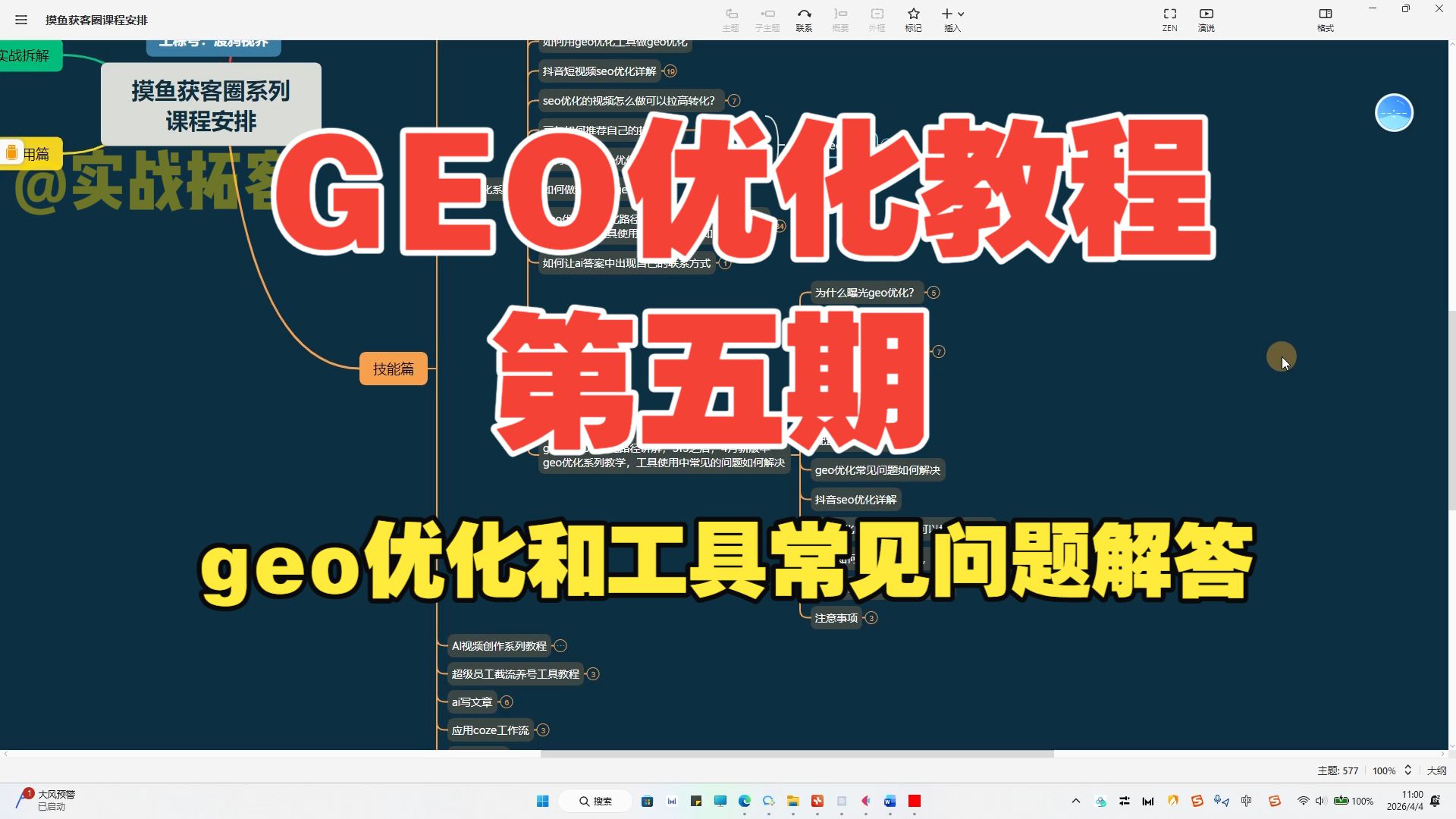Viewport: 1456px width, 819px height.
Task: Click the 概要 (Summary) toolbar icon
Action: (840, 20)
